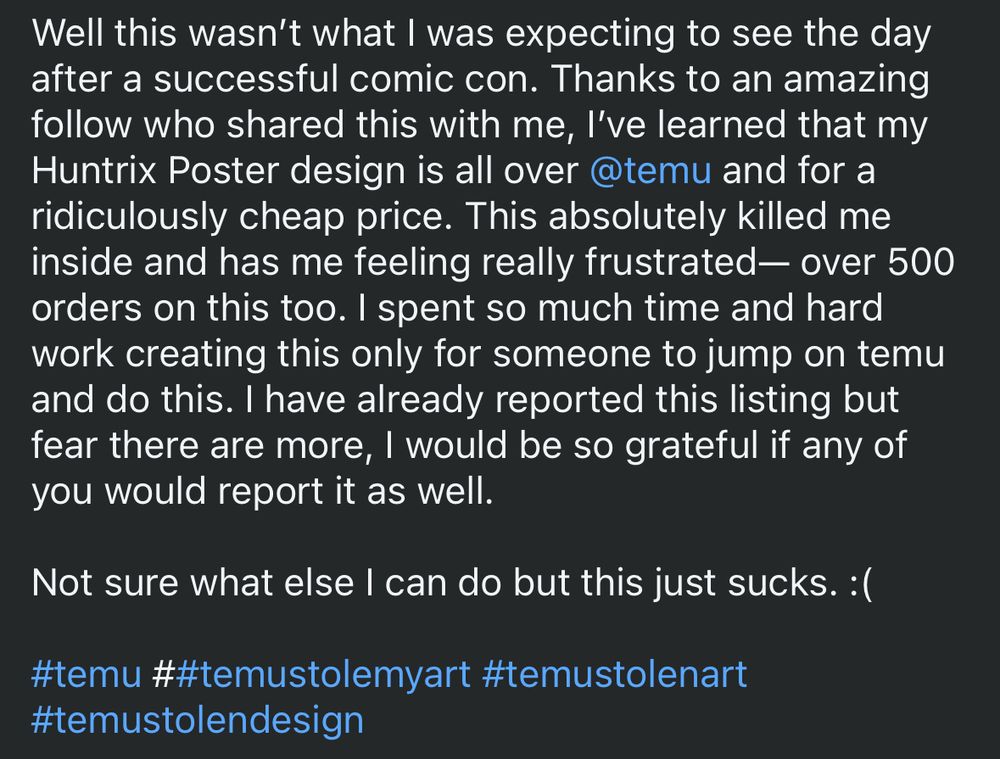The image size is (1000, 759).
Task: Click the phrase 'over 500' in the caption
Action: point(877,262)
